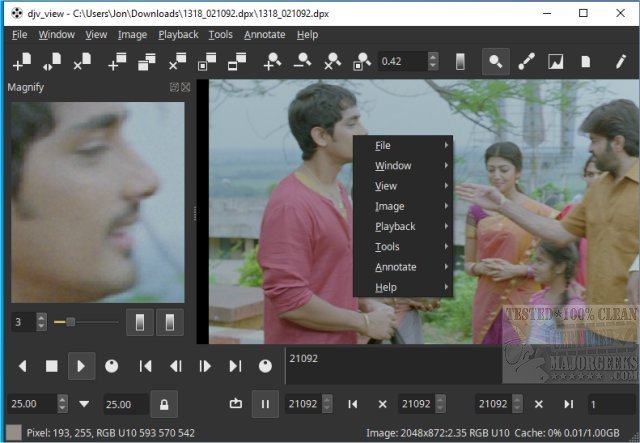Open the histogram tool
The image size is (640, 443).
click(556, 62)
